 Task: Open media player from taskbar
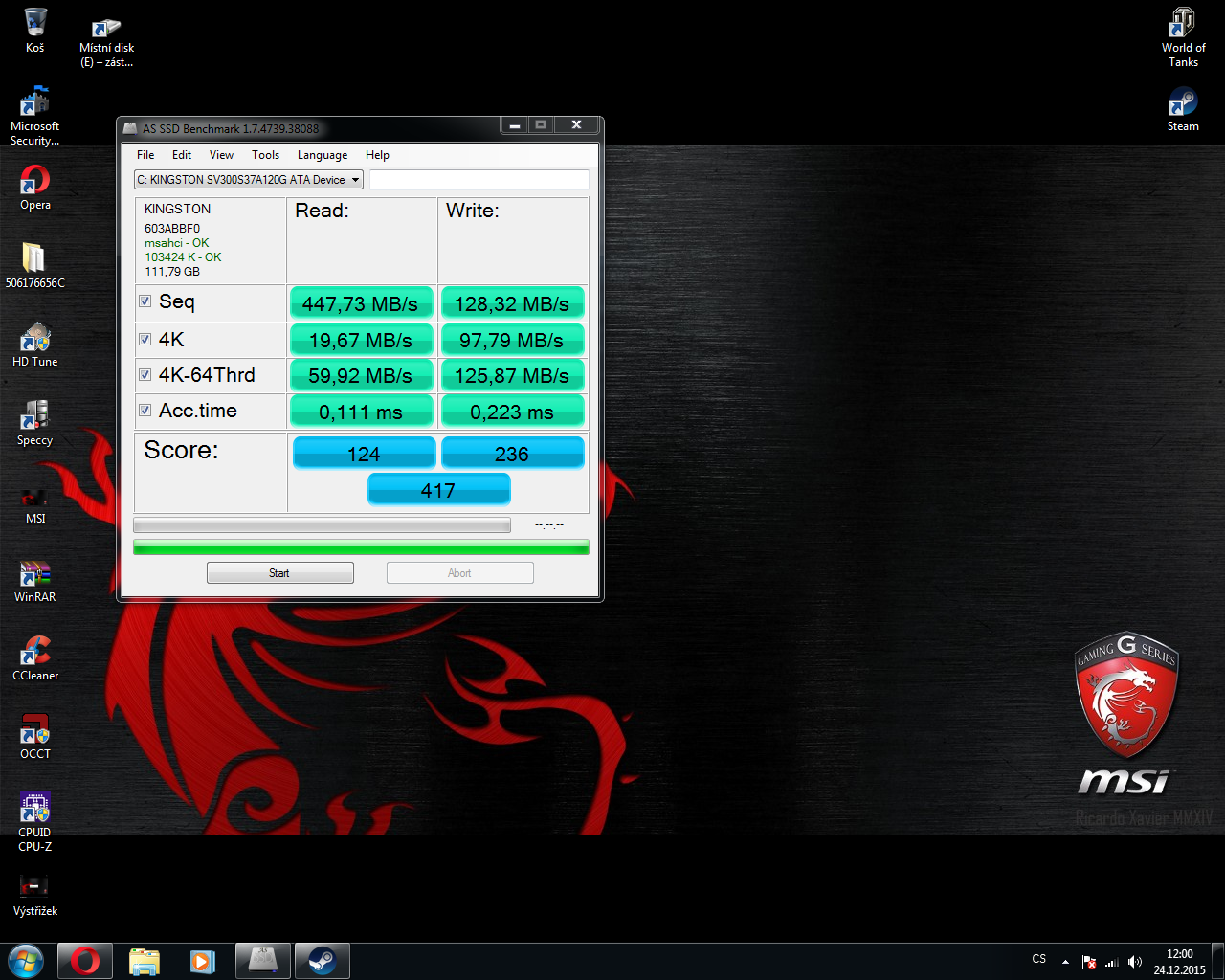pyautogui.click(x=202, y=960)
